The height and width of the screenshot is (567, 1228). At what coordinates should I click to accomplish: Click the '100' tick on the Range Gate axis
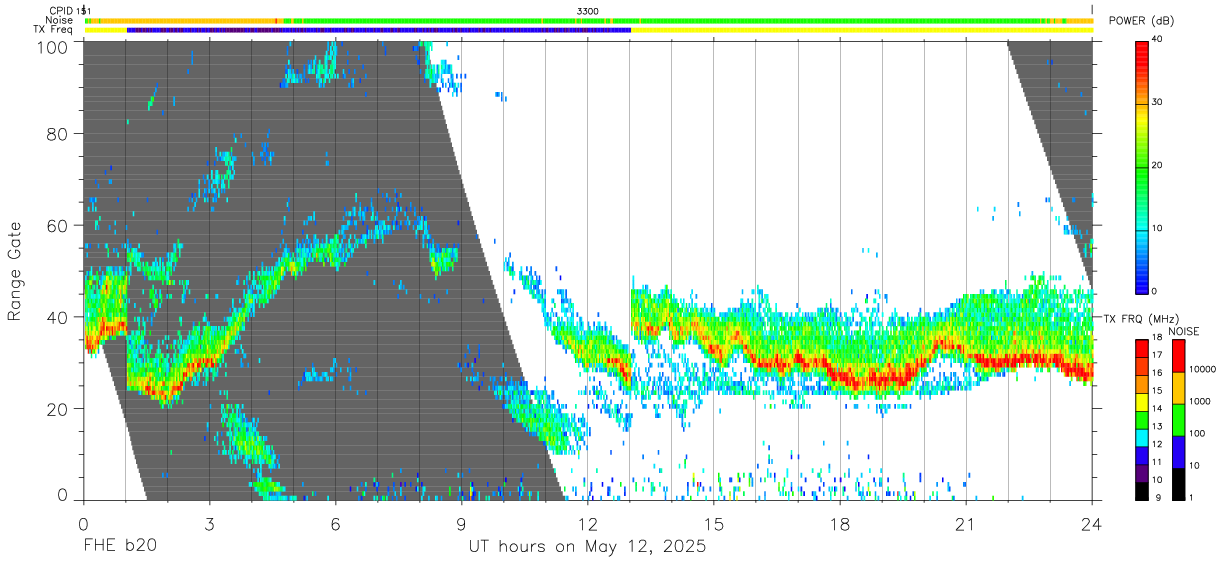54,46
